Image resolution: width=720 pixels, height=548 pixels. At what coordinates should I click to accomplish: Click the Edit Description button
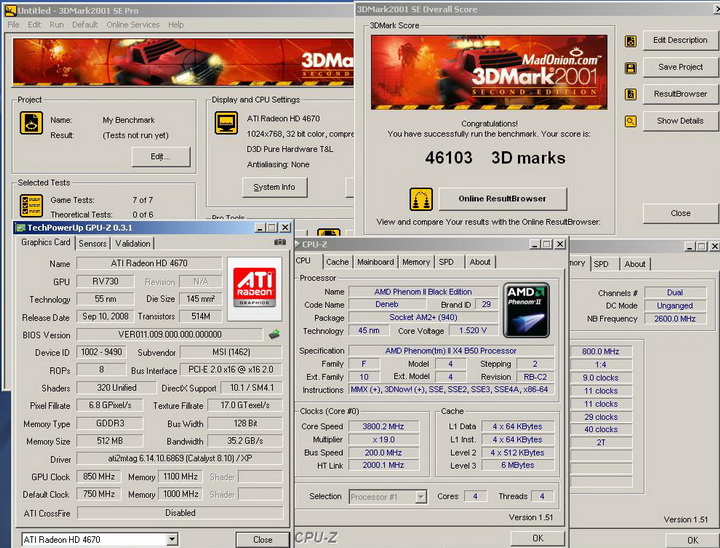click(x=680, y=40)
